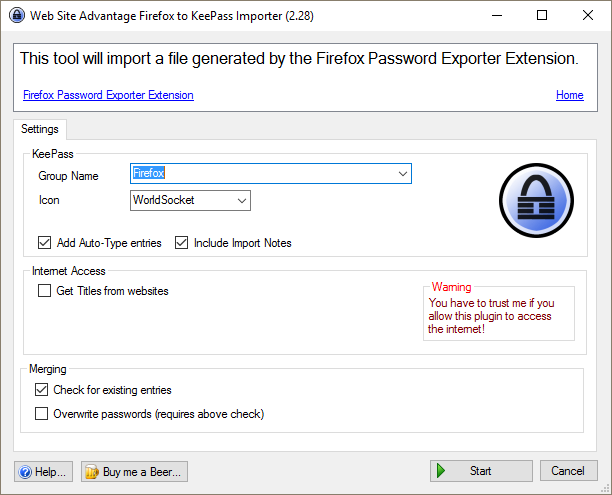Minimize the importer window

click(x=497, y=15)
